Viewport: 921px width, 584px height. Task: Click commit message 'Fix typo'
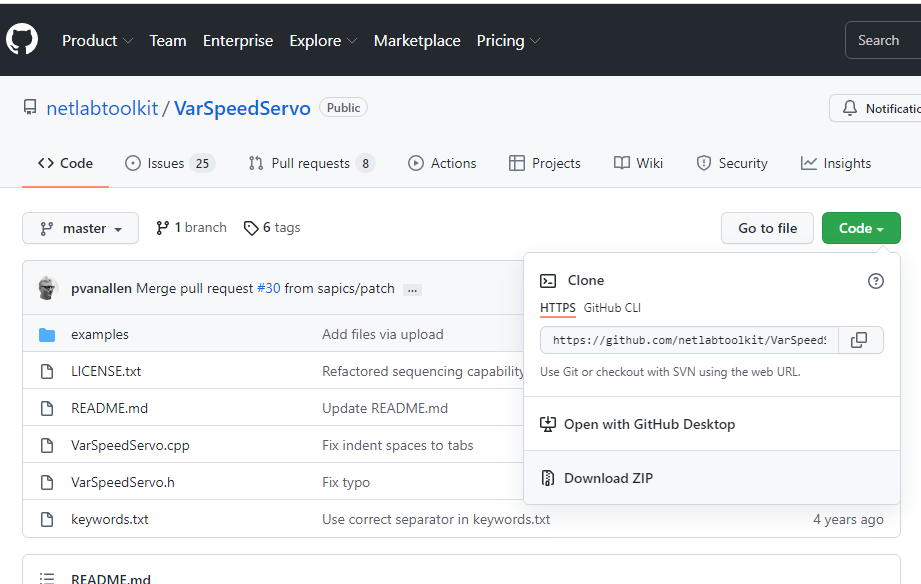coord(346,482)
